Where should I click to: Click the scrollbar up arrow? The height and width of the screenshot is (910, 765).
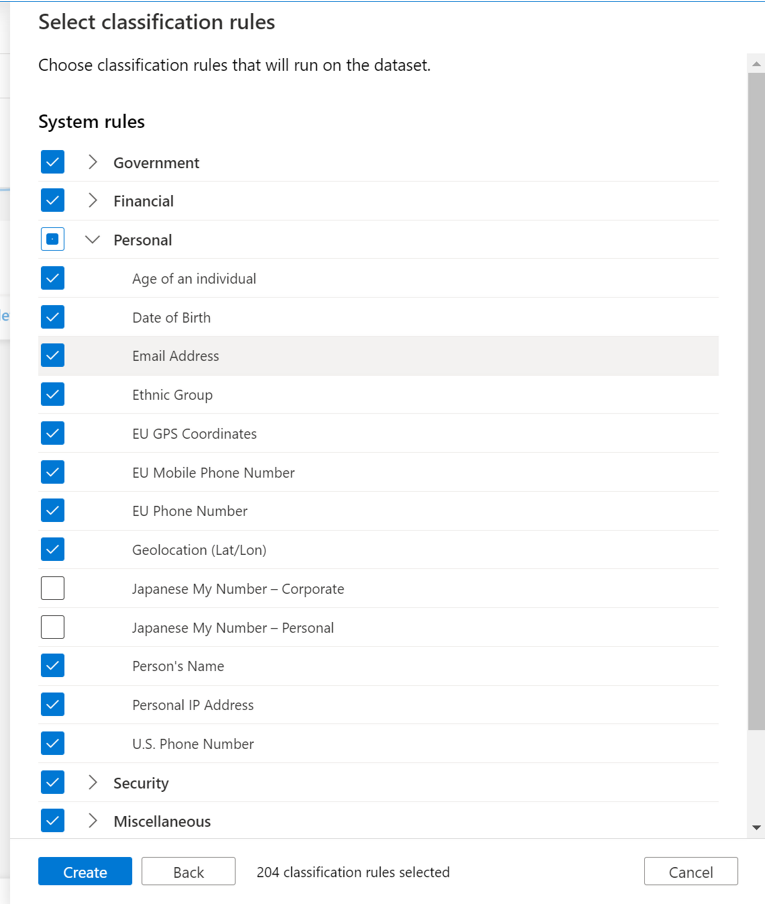point(756,64)
